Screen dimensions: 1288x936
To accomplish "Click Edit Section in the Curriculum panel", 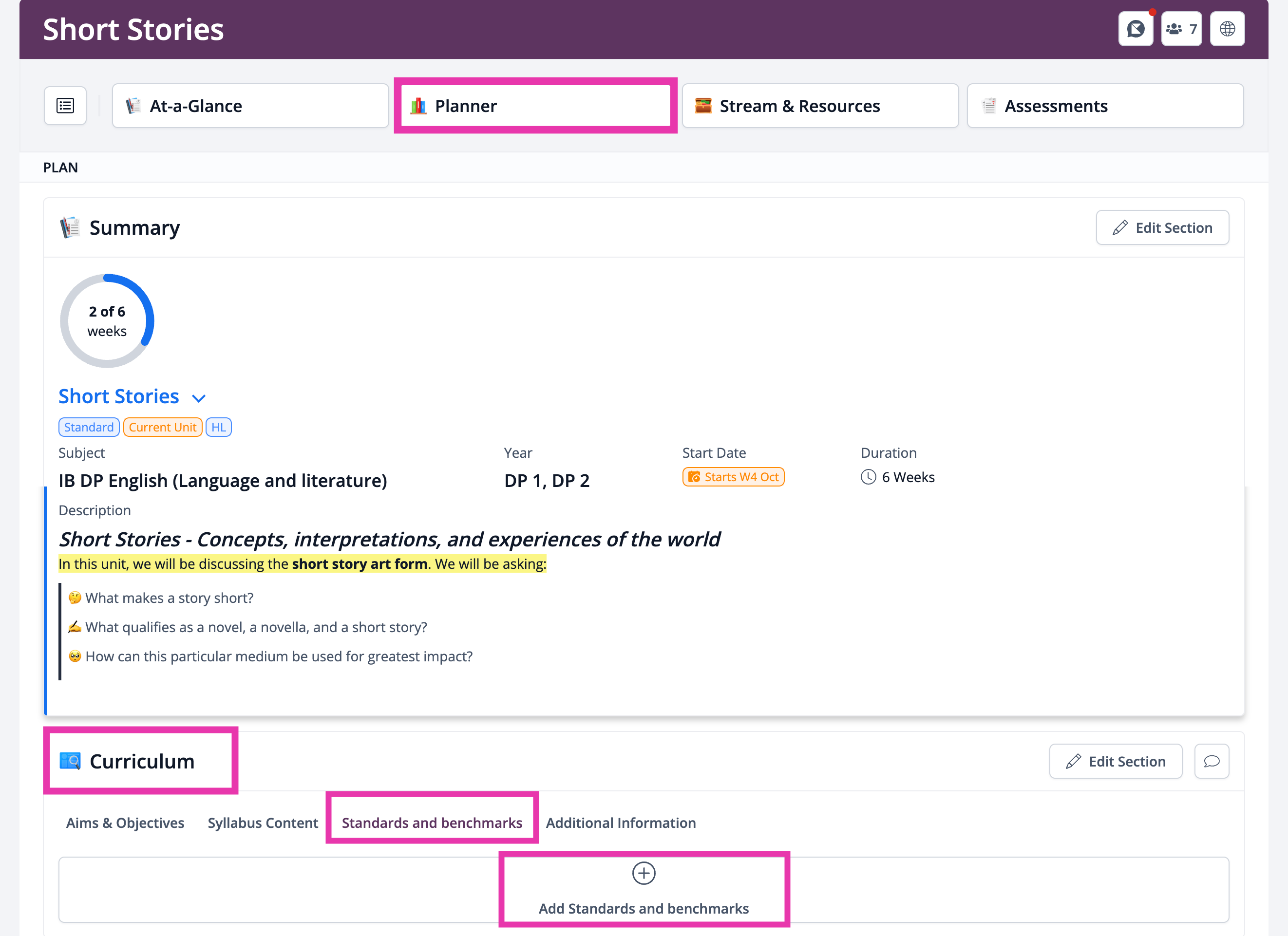I will pyautogui.click(x=1116, y=761).
